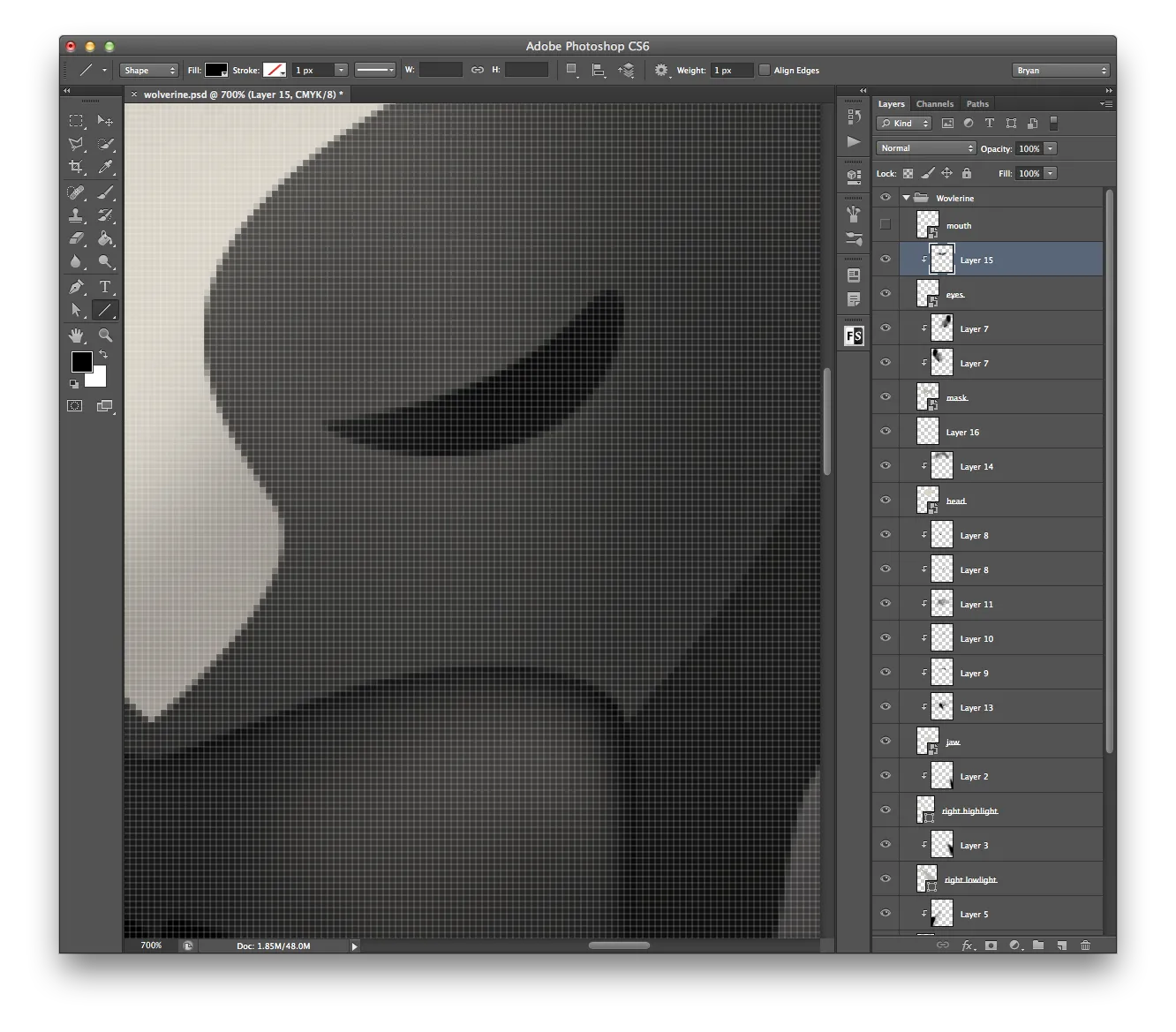Select the Blur droplet tool
The width and height of the screenshot is (1176, 1032).
(77, 261)
